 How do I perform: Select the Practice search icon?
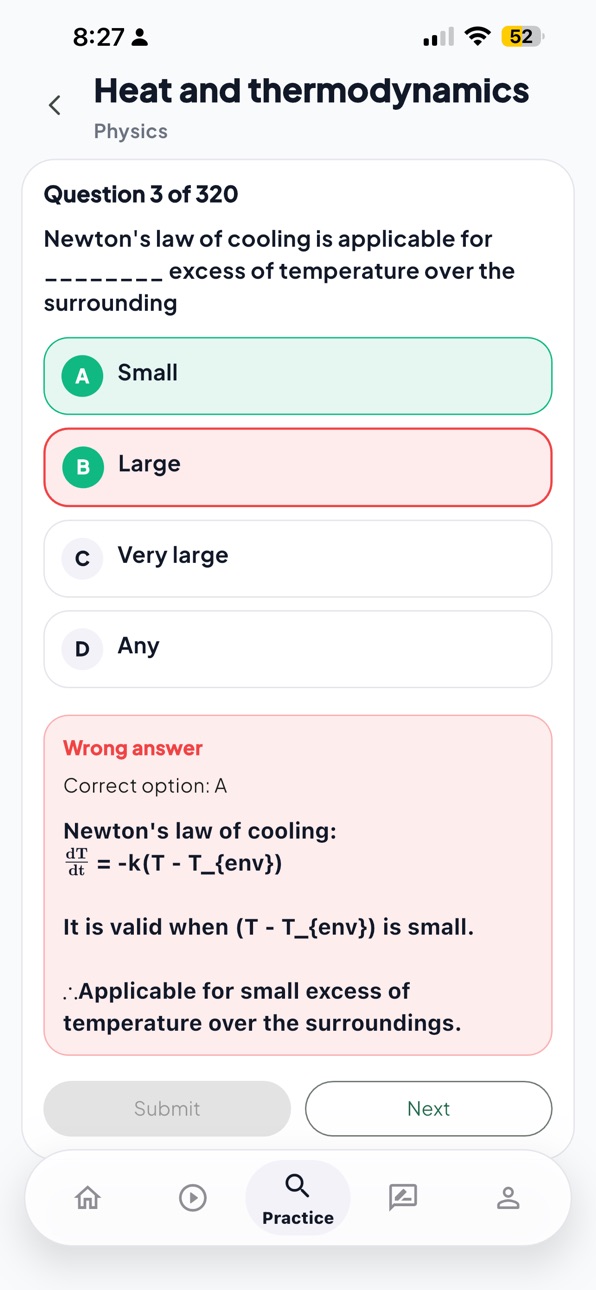tap(297, 1186)
